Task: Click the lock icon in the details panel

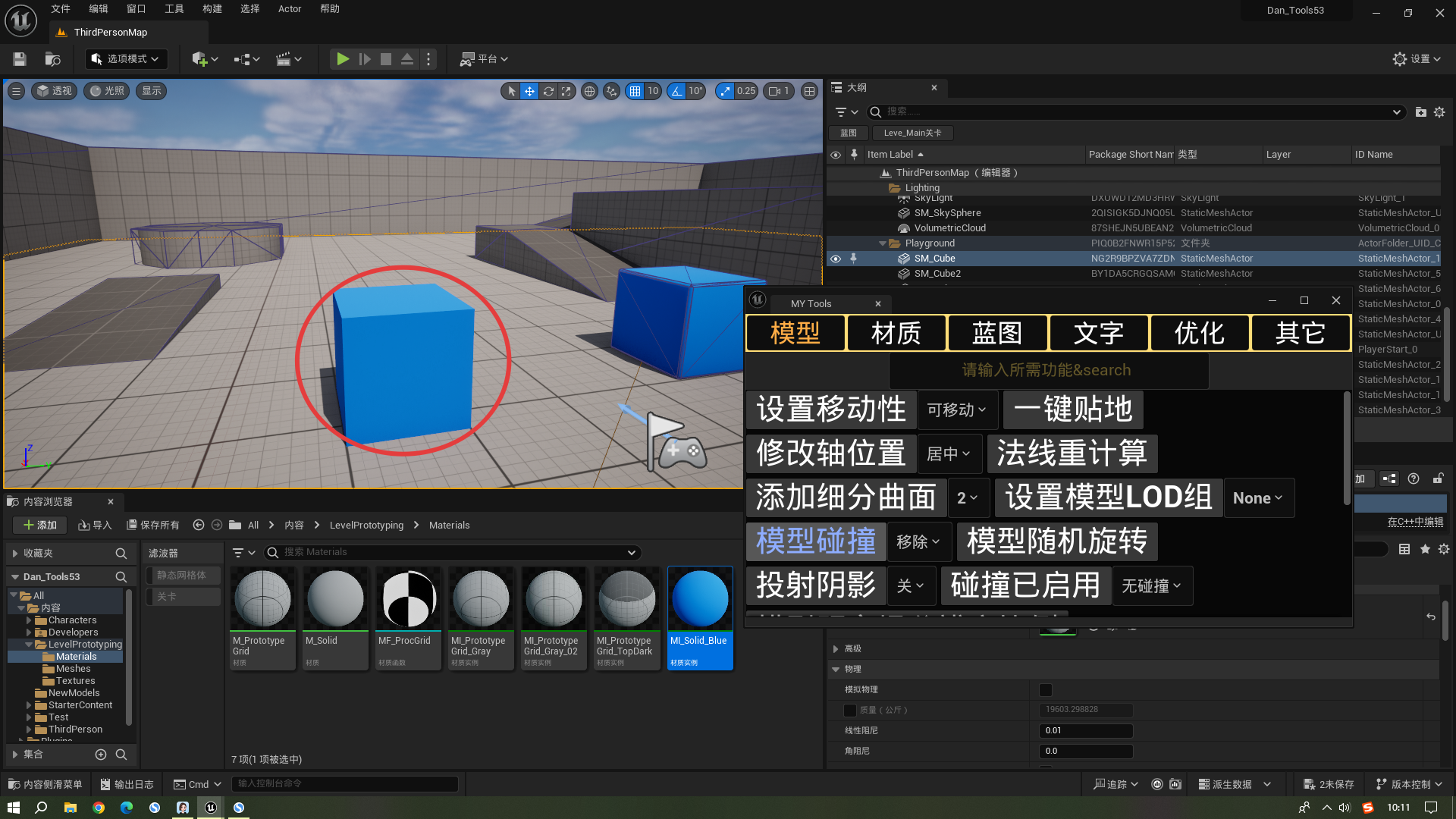Action: (x=1438, y=479)
